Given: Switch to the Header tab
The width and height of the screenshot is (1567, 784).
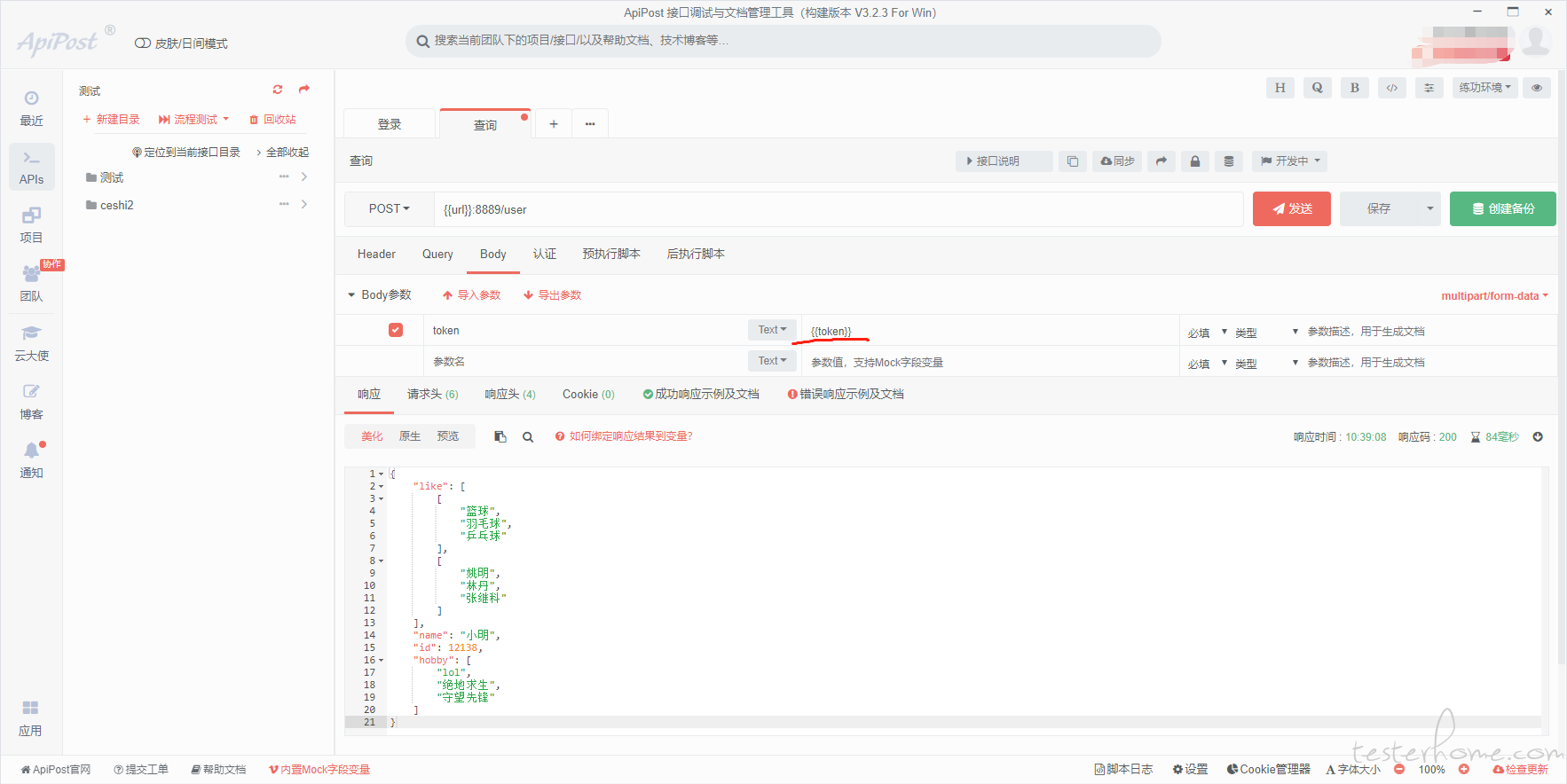Looking at the screenshot, I should tap(376, 255).
